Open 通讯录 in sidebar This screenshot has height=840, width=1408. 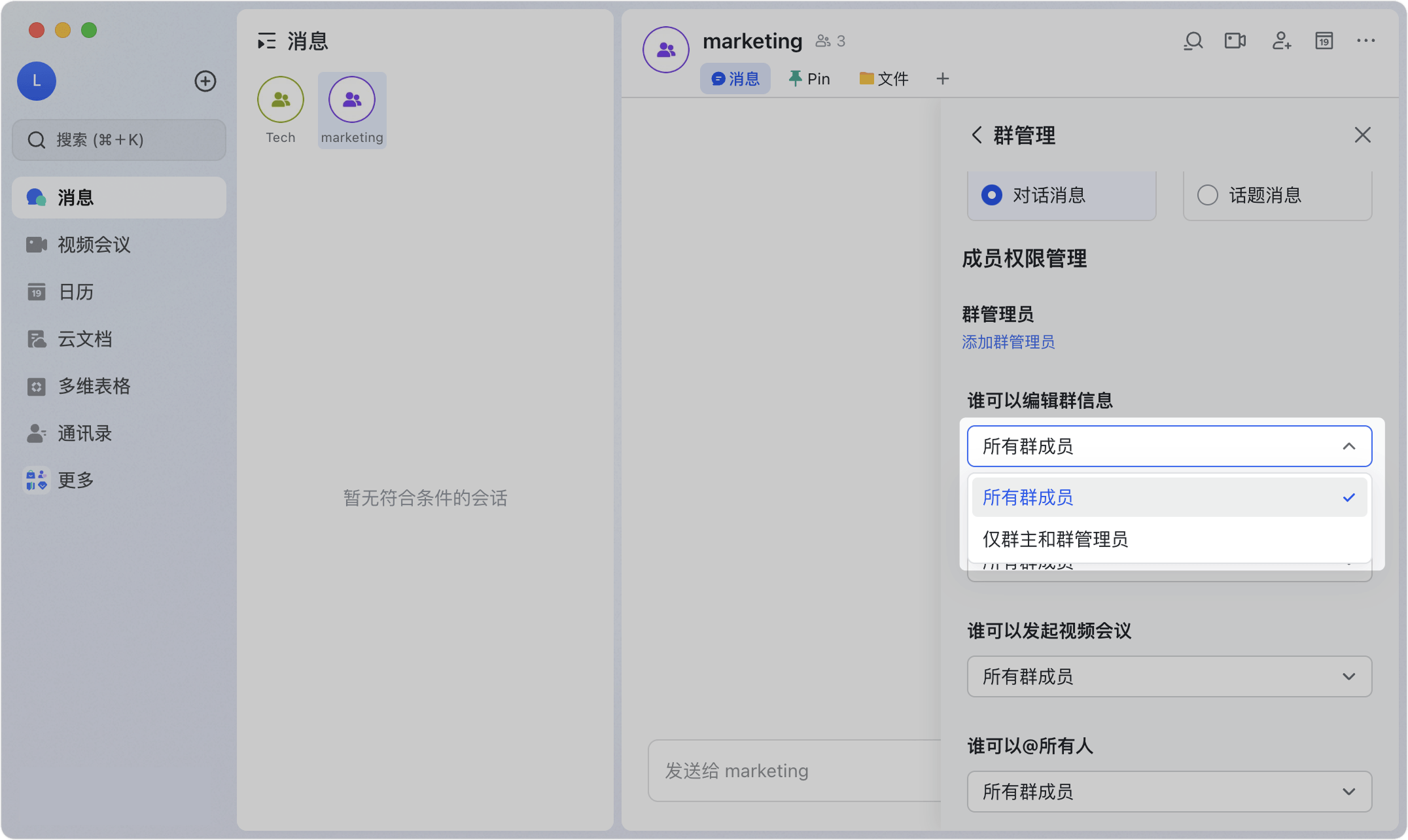click(119, 433)
